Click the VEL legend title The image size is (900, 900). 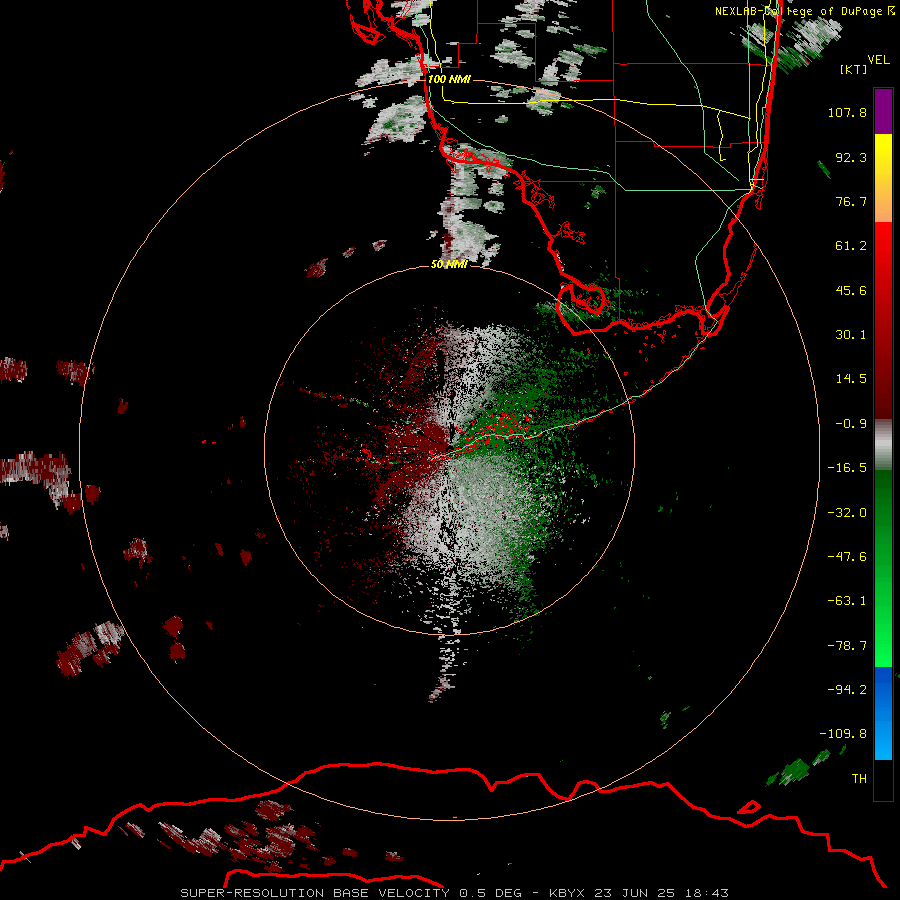click(x=878, y=60)
